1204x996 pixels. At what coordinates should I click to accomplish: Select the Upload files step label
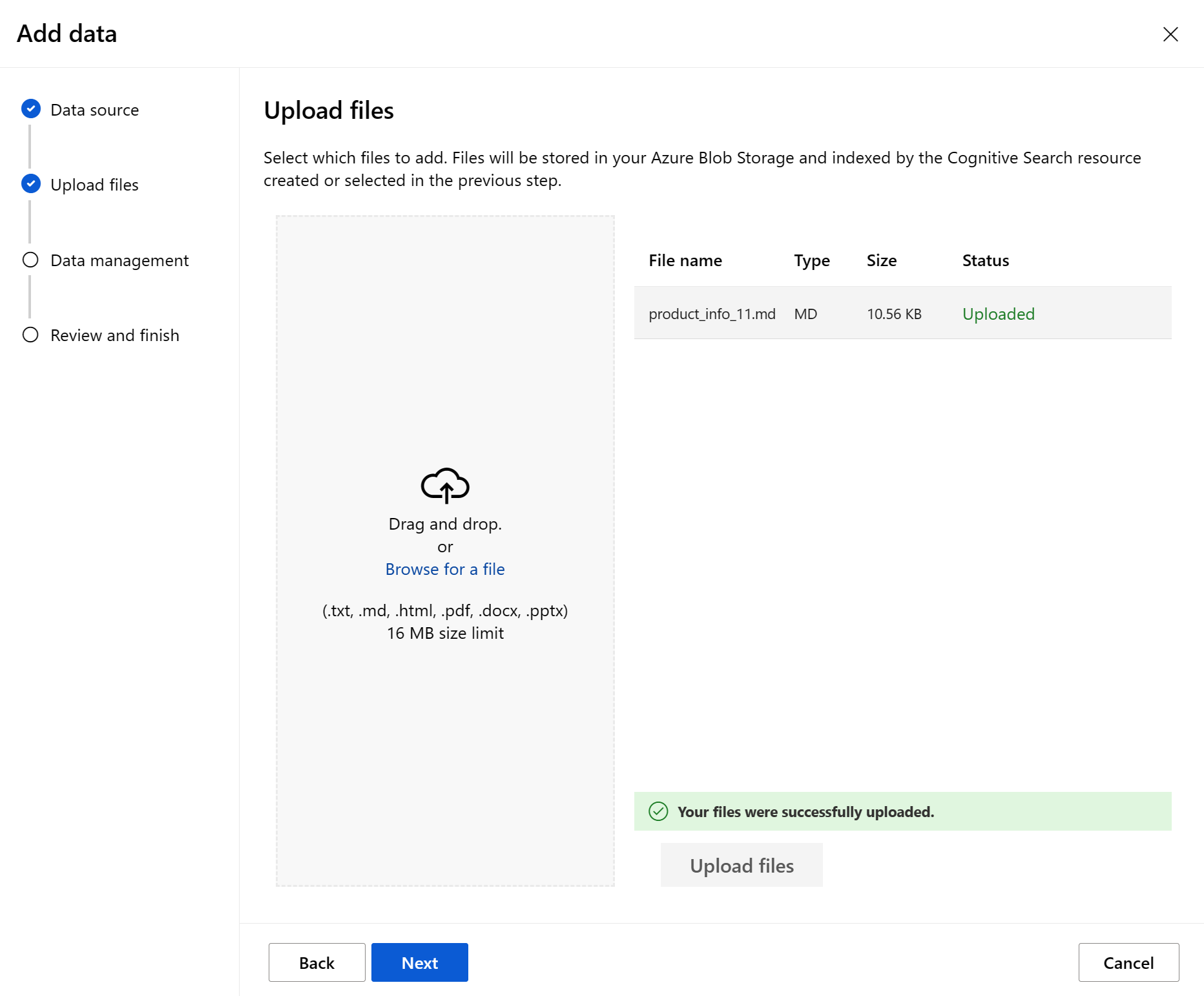coord(94,185)
